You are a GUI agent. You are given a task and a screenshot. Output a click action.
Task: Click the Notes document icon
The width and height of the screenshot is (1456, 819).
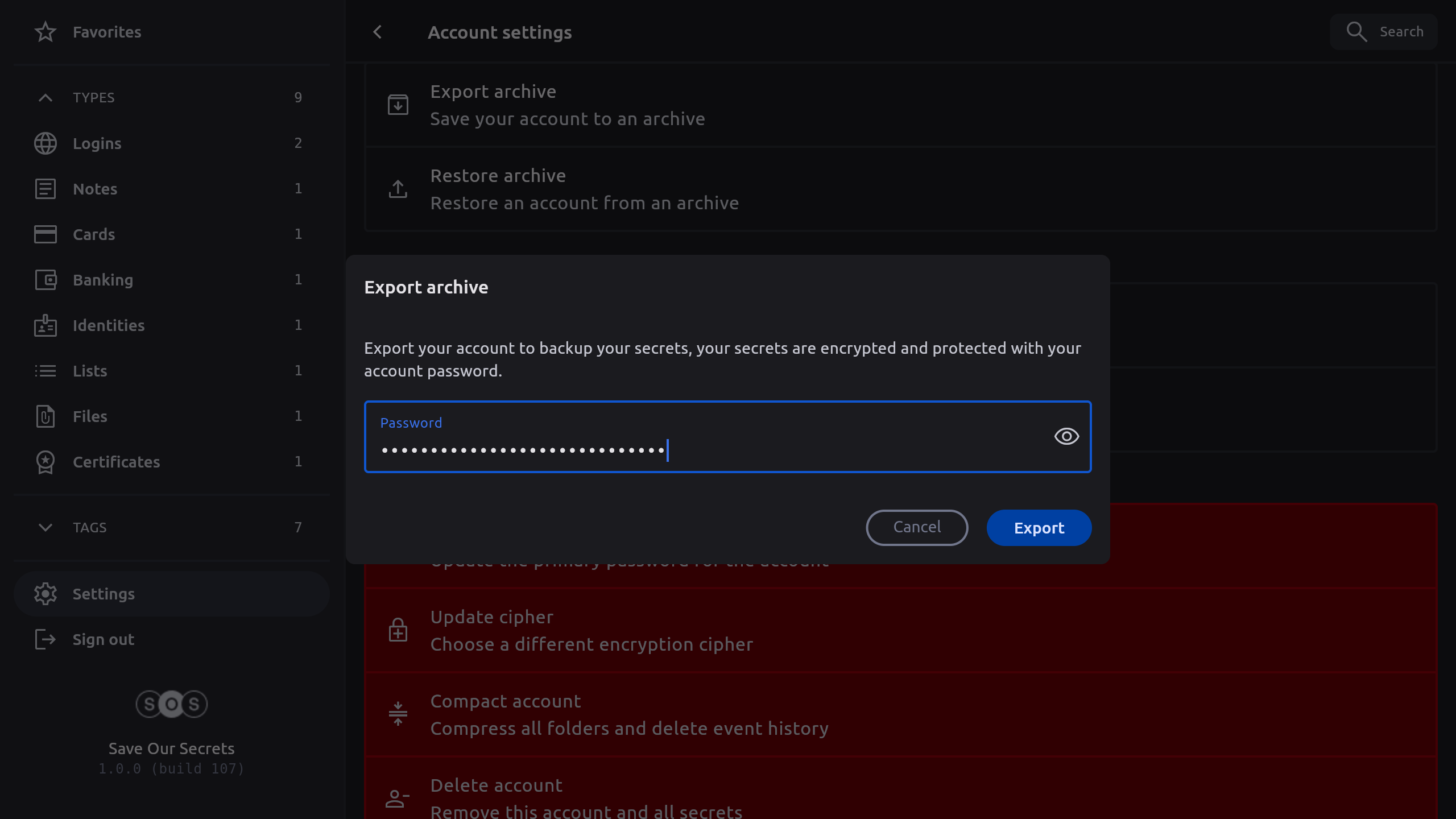[45, 189]
